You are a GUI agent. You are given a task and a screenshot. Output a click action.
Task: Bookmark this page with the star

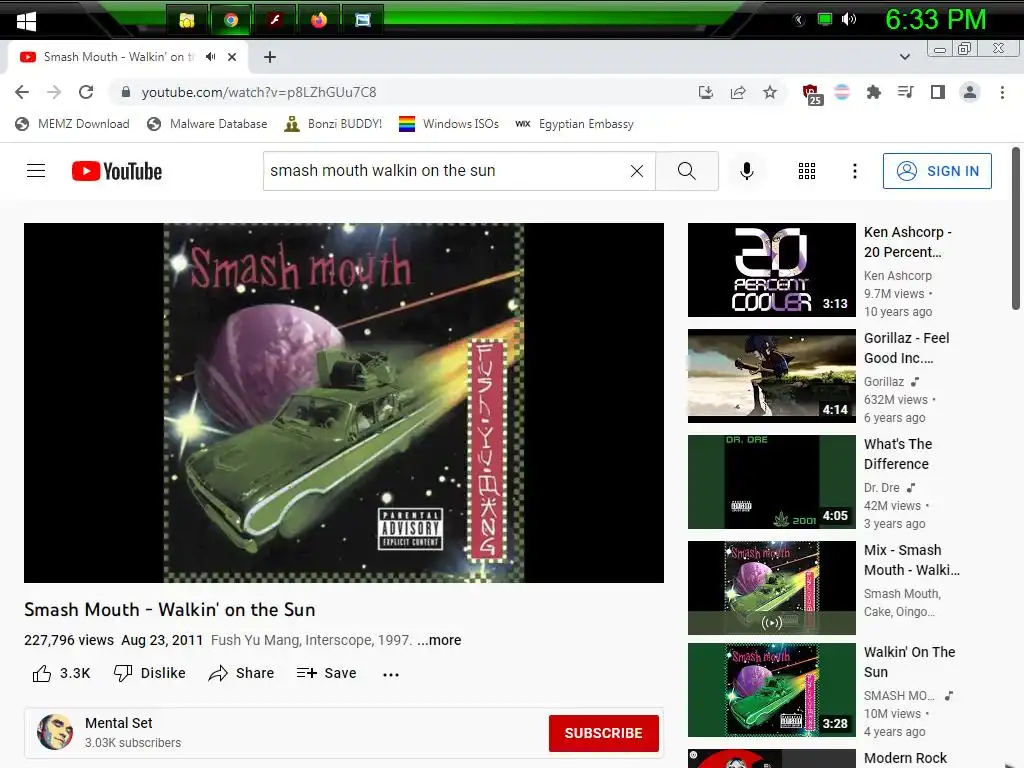(x=770, y=92)
